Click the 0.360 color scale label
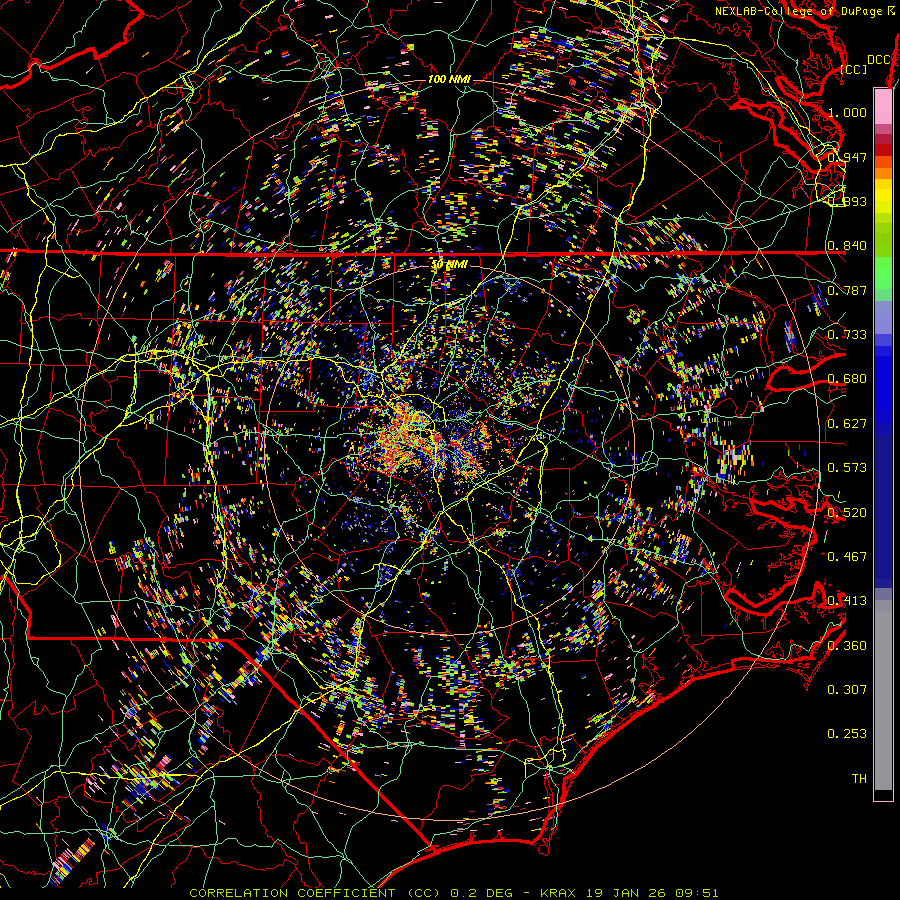Image resolution: width=900 pixels, height=900 pixels. click(x=847, y=646)
